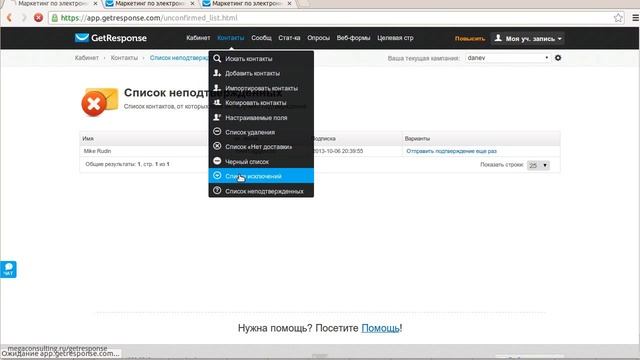Select 'Настраиваемые поля' menu entry
The height and width of the screenshot is (360, 640).
261,118
